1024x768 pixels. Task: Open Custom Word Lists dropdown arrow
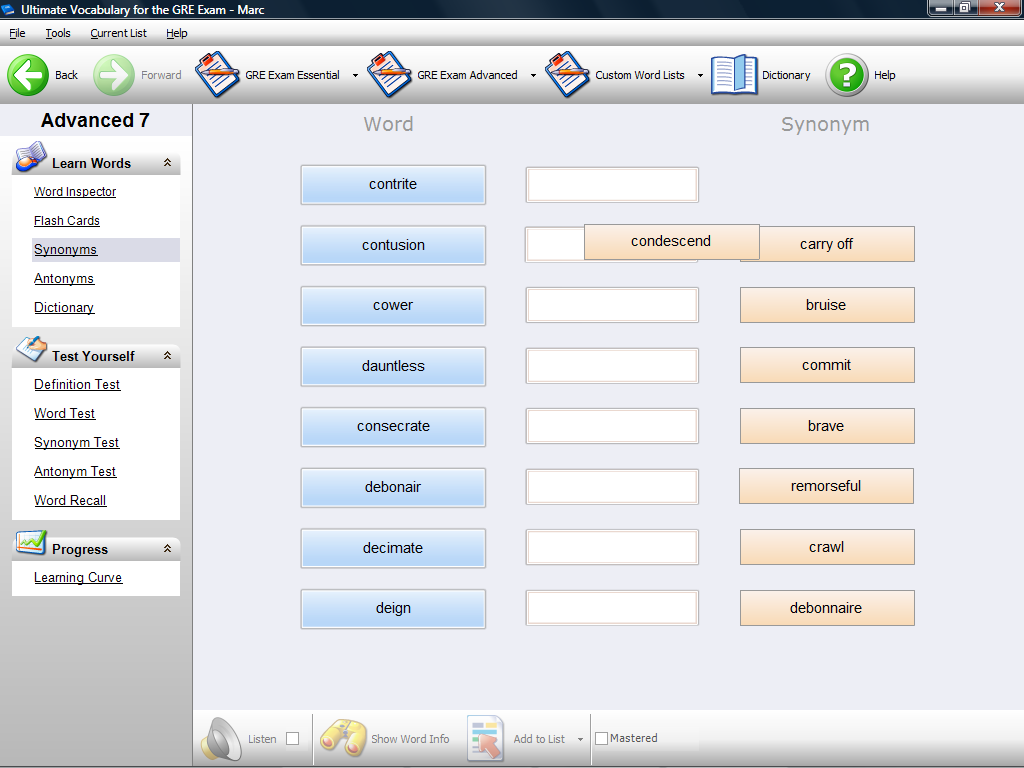coord(700,76)
